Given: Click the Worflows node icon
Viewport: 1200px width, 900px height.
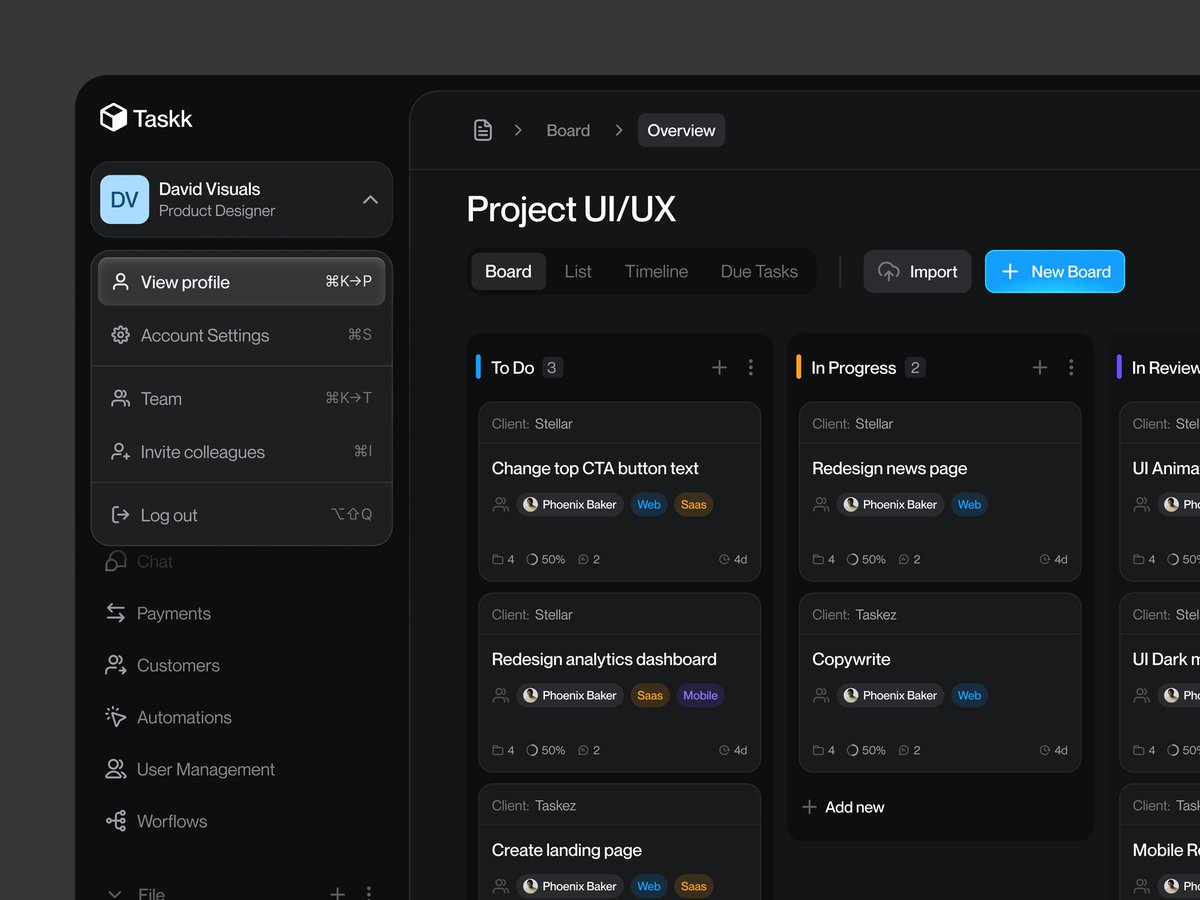Looking at the screenshot, I should coord(116,821).
